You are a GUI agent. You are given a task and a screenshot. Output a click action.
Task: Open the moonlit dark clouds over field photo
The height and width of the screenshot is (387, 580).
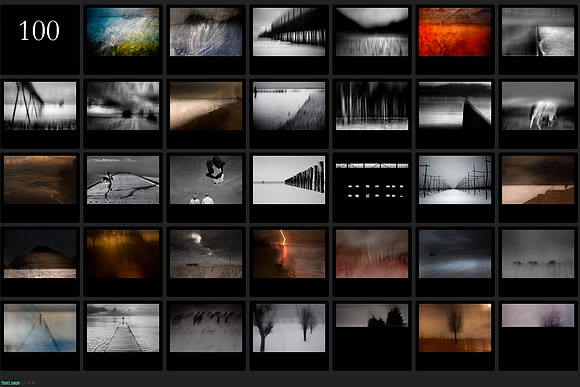tap(206, 254)
